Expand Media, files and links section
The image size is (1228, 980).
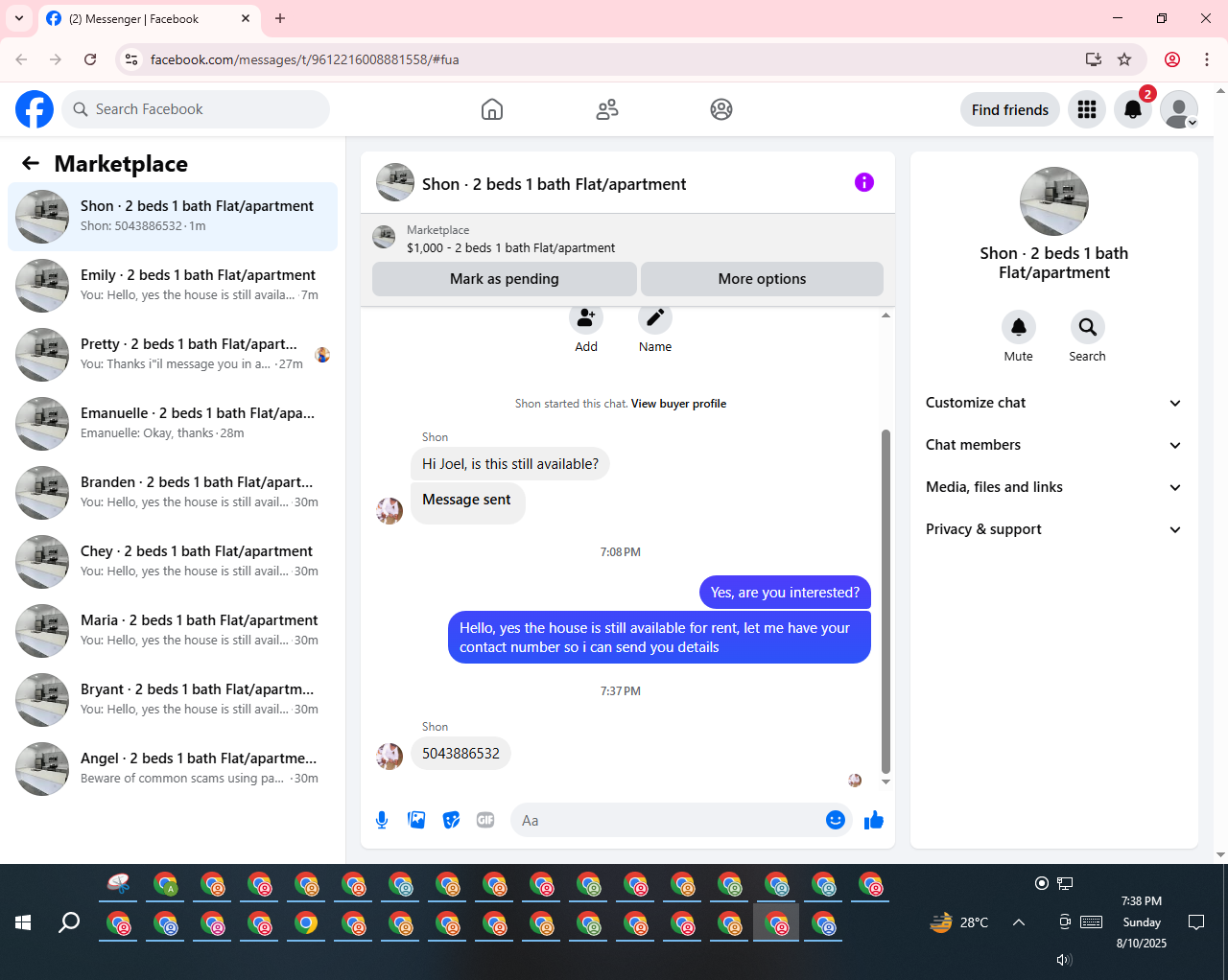[x=1053, y=487]
